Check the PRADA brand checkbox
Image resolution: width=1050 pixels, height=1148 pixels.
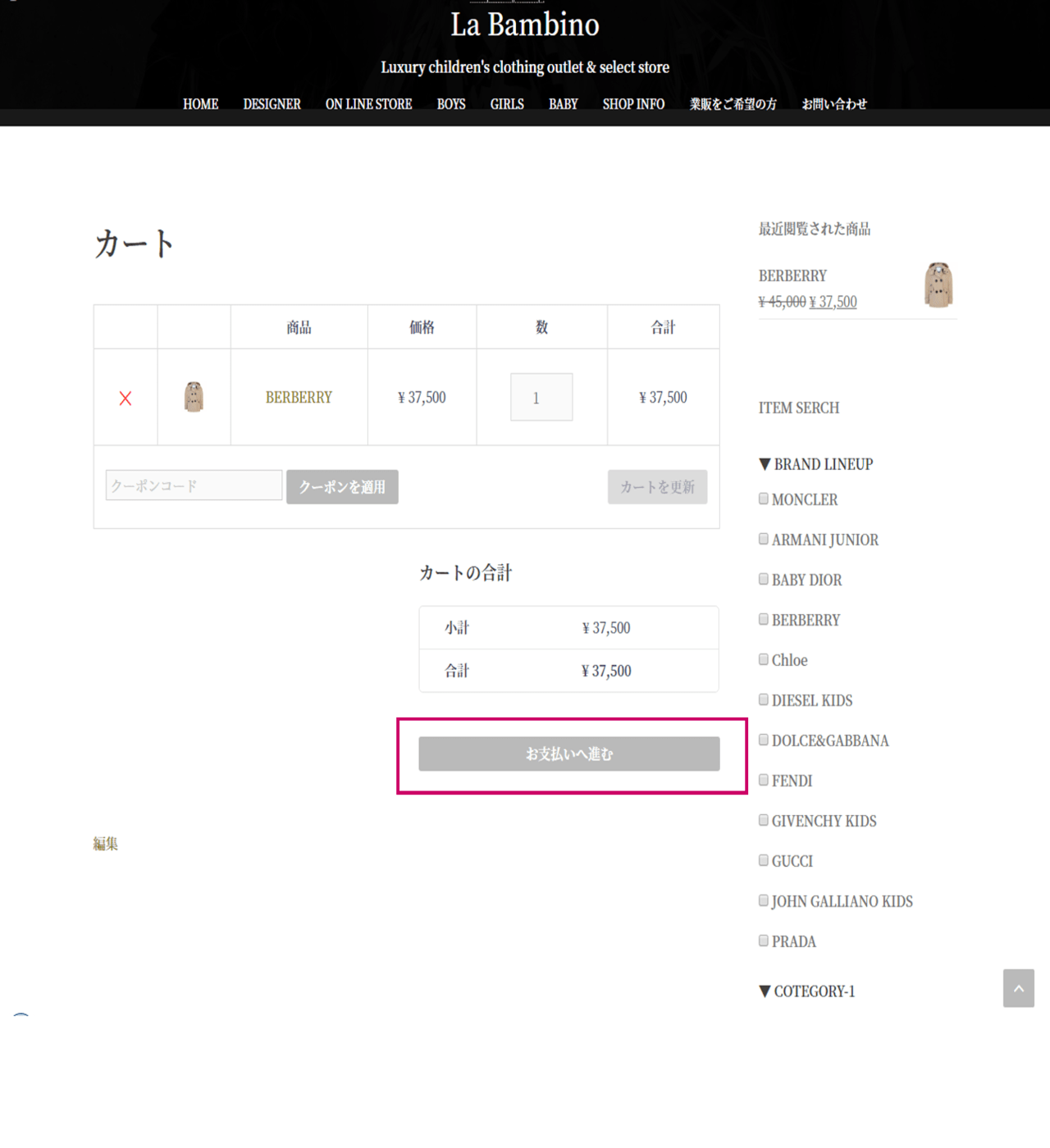(764, 941)
